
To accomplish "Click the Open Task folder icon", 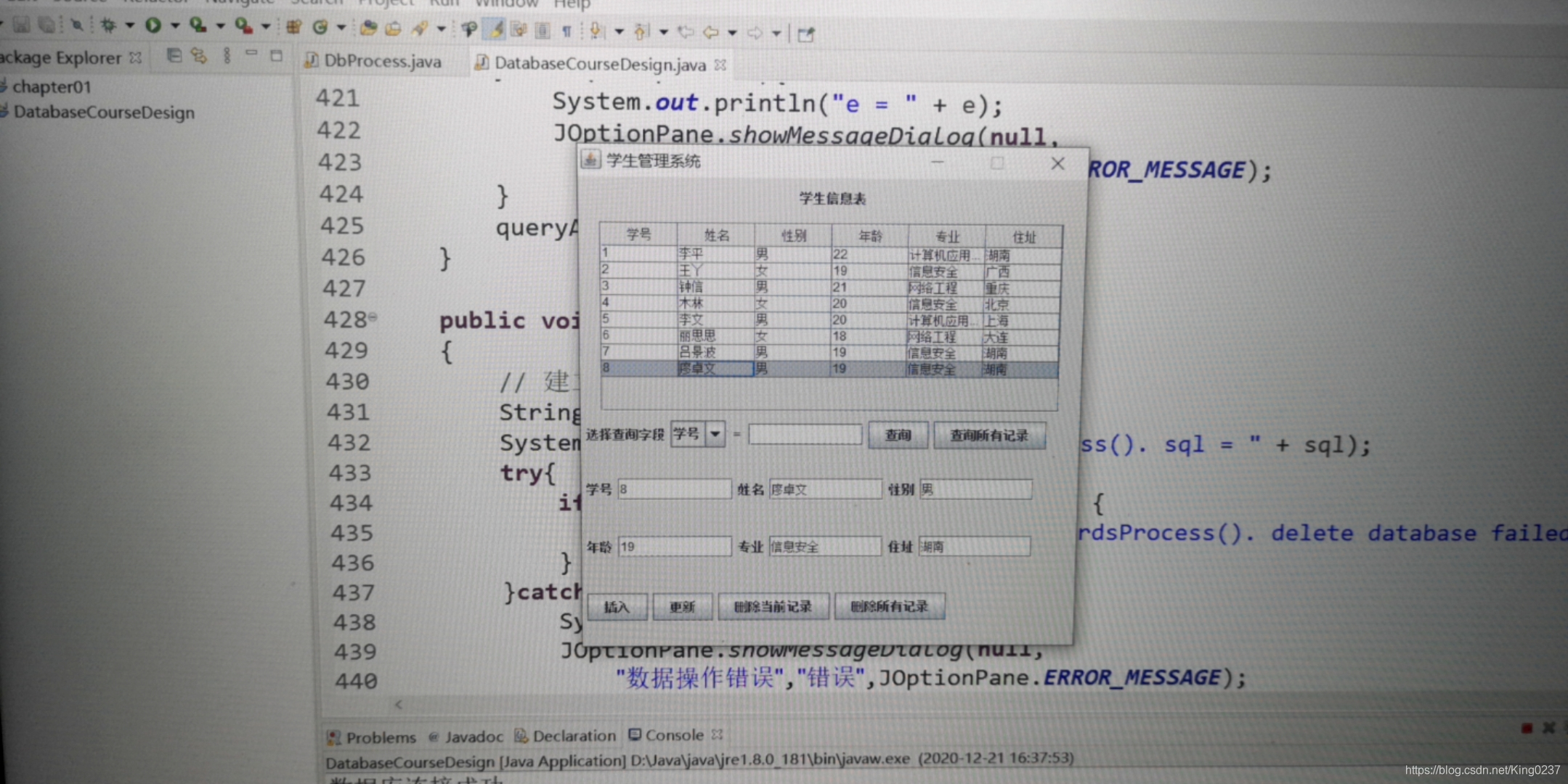I will (x=393, y=28).
